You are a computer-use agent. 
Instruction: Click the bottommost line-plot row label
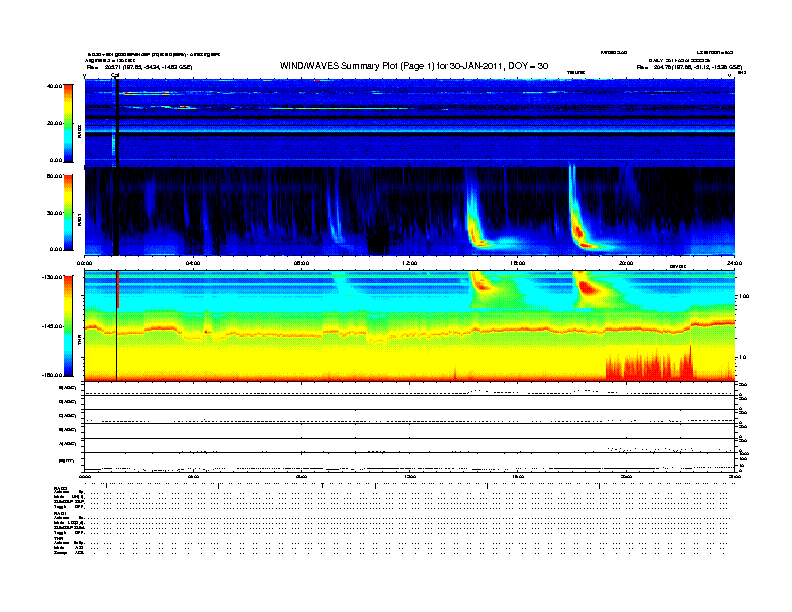tap(67, 461)
